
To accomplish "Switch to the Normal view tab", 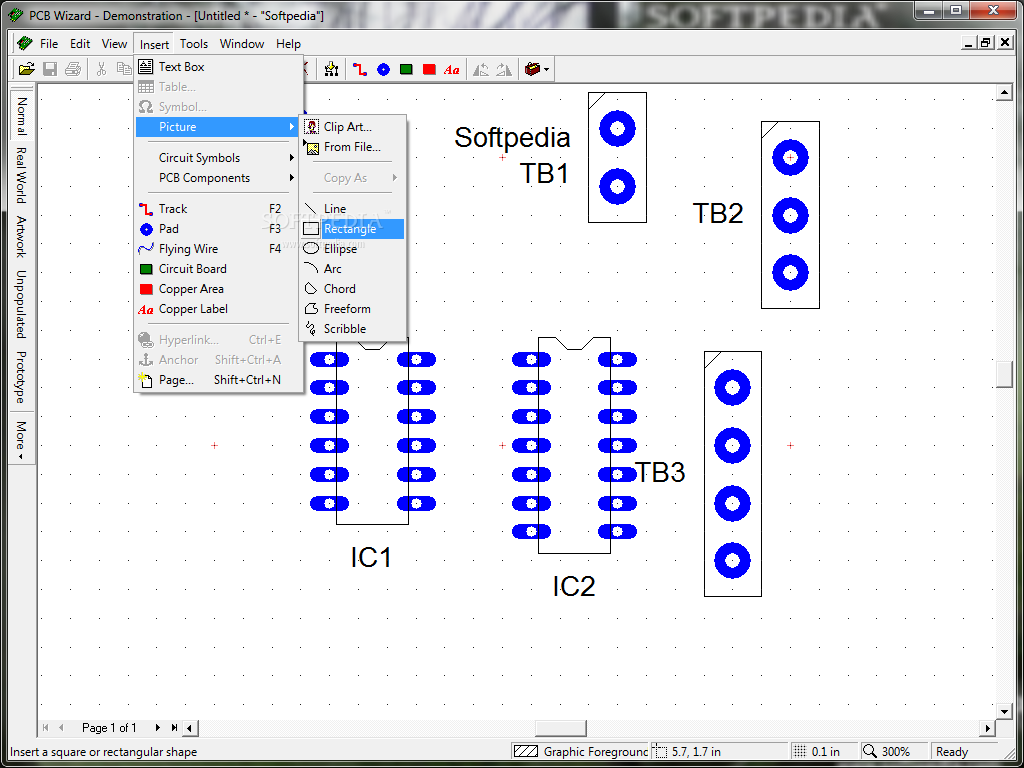I will (21, 115).
